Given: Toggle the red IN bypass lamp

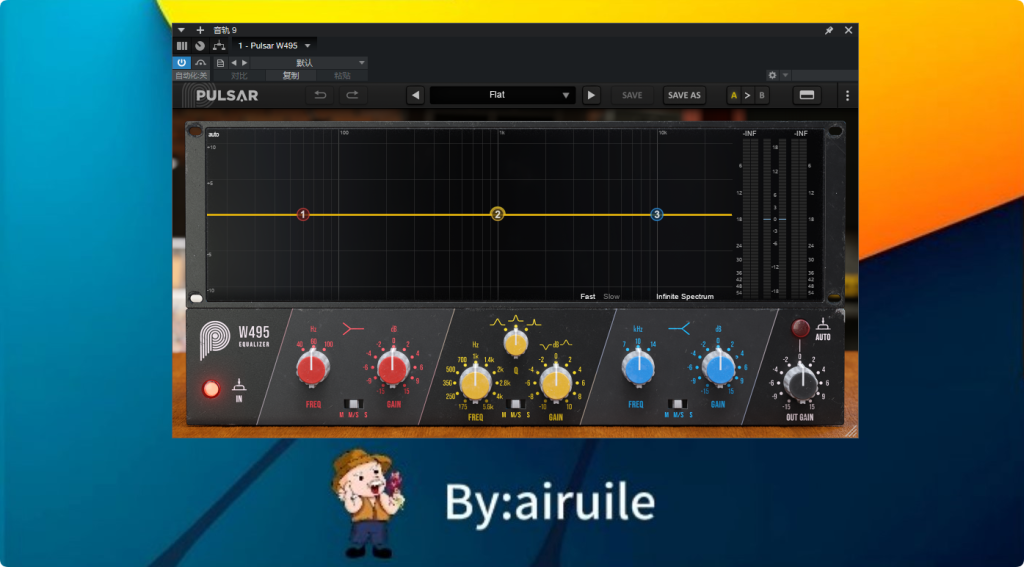Looking at the screenshot, I should [x=211, y=389].
